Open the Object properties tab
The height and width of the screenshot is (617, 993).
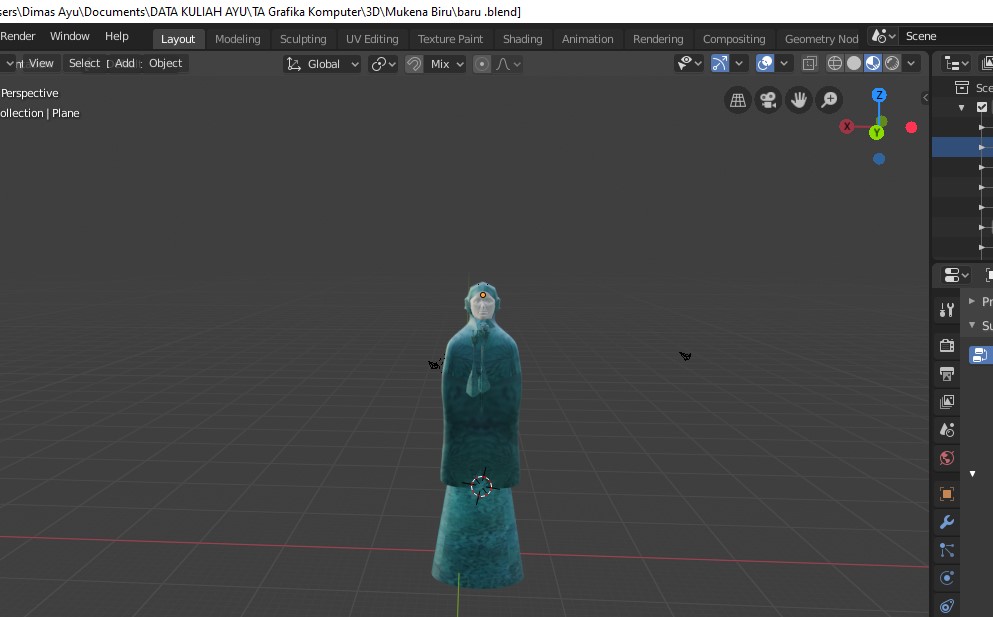[x=946, y=494]
